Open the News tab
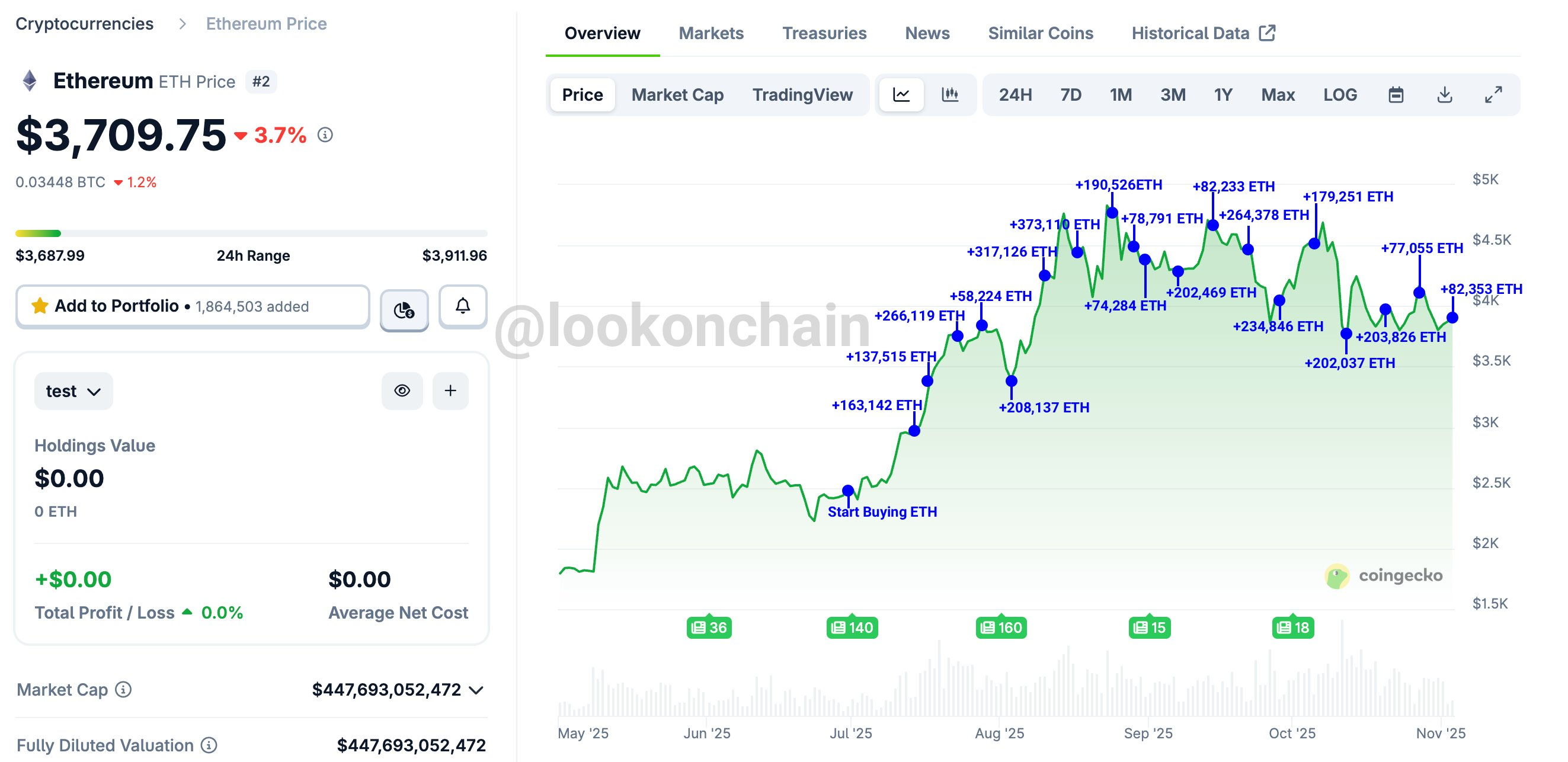 pos(926,33)
